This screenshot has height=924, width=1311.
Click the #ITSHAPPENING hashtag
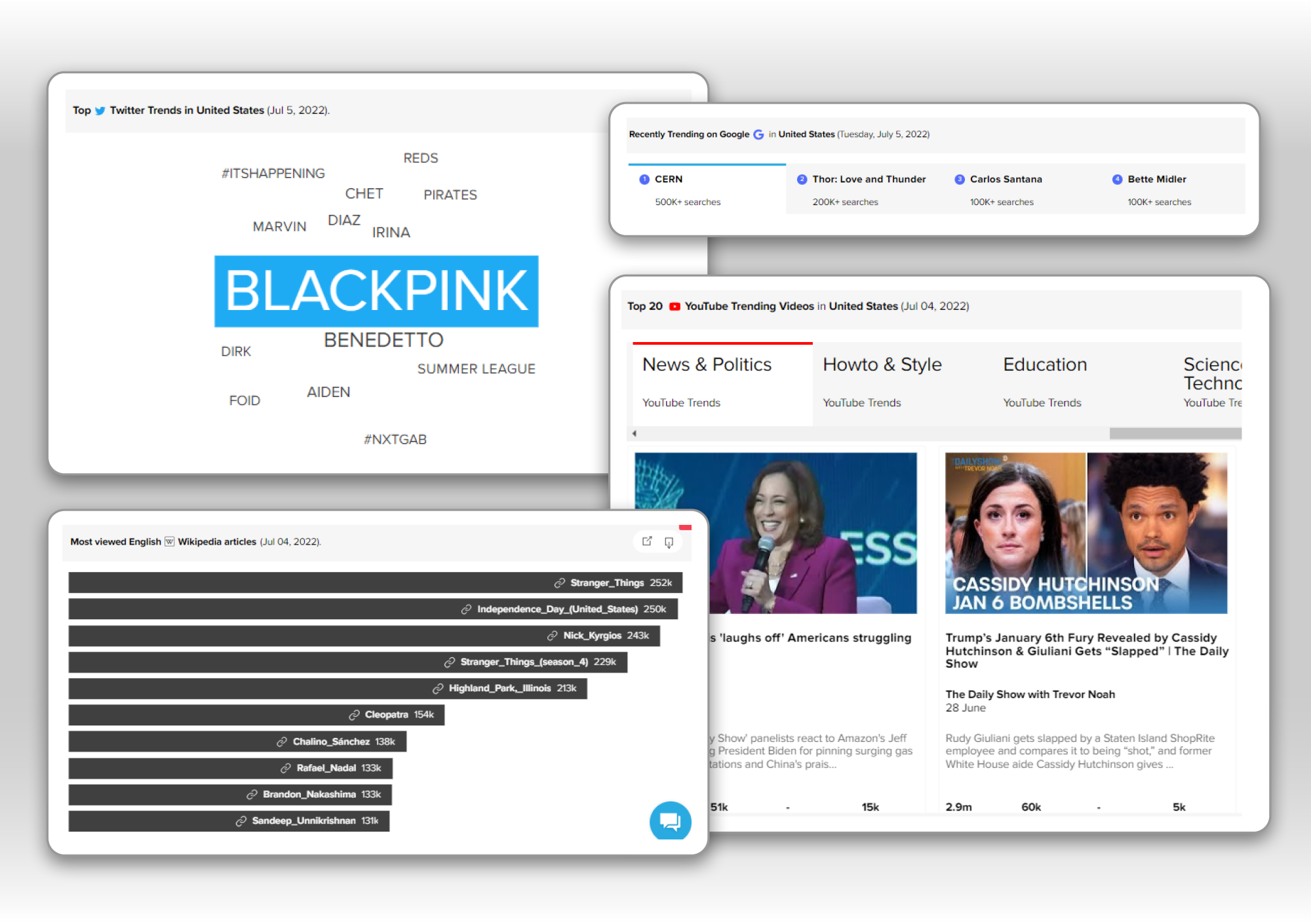(273, 174)
